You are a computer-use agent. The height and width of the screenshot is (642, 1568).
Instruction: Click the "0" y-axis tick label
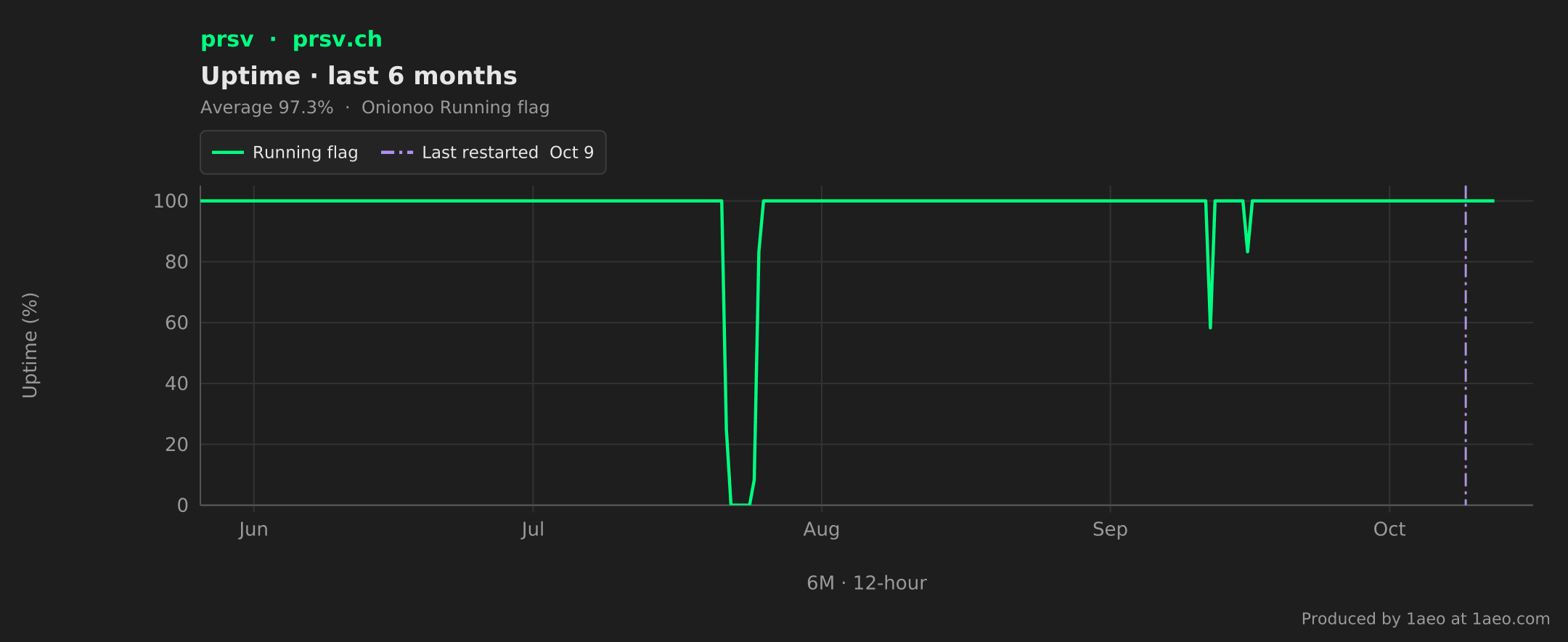click(183, 505)
